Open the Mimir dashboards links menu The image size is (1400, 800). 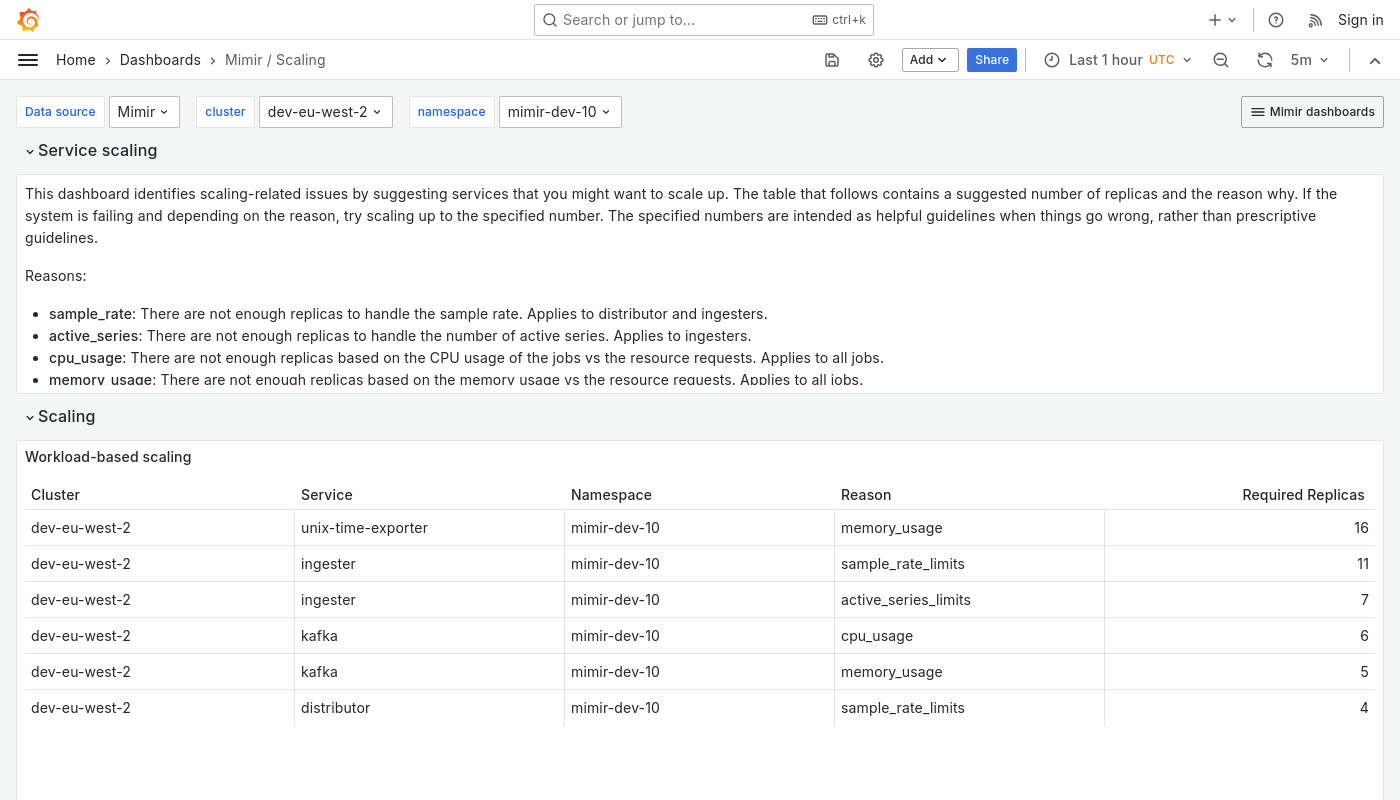1312,112
